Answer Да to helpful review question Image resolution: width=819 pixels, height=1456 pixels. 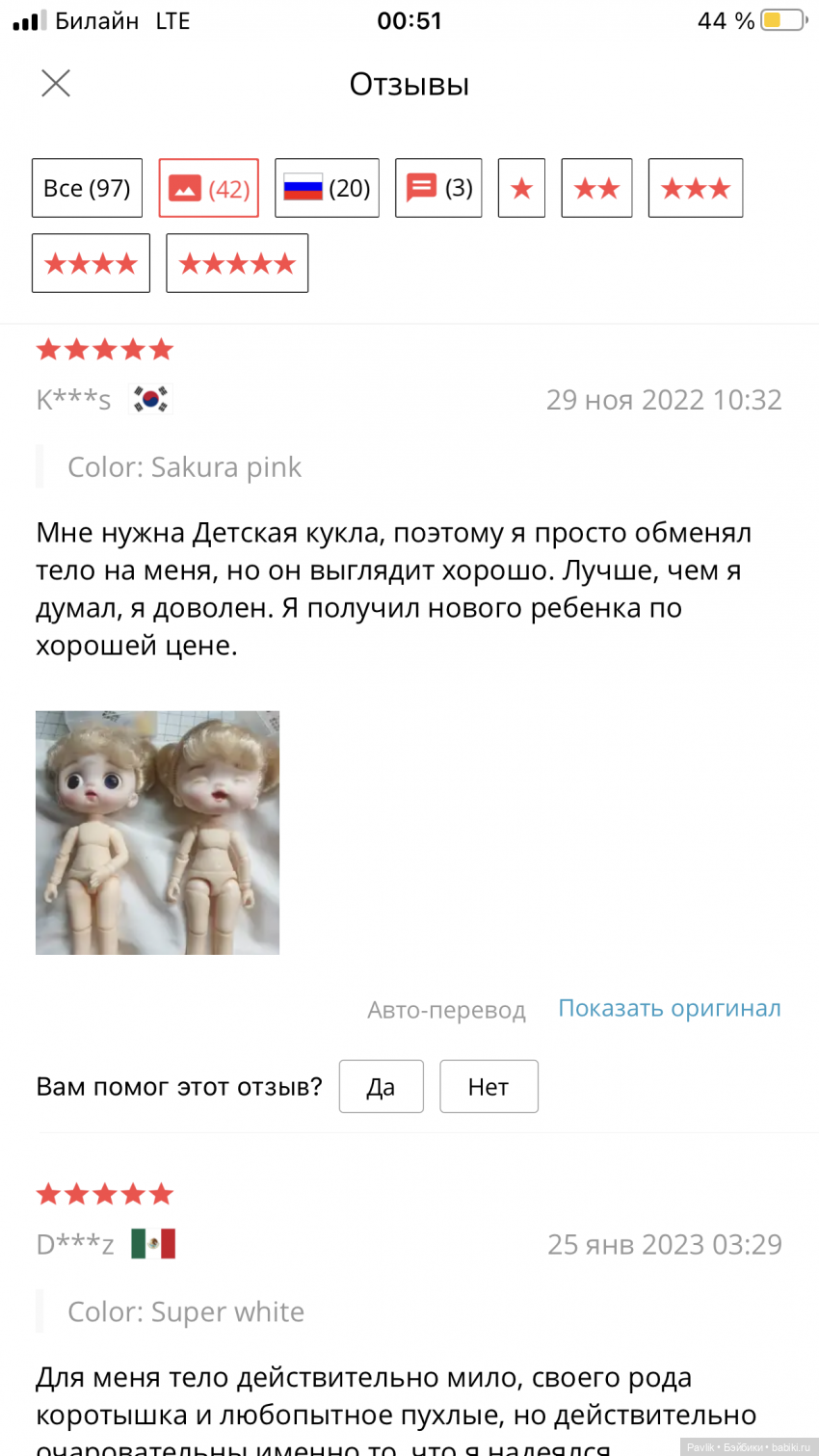[381, 1087]
